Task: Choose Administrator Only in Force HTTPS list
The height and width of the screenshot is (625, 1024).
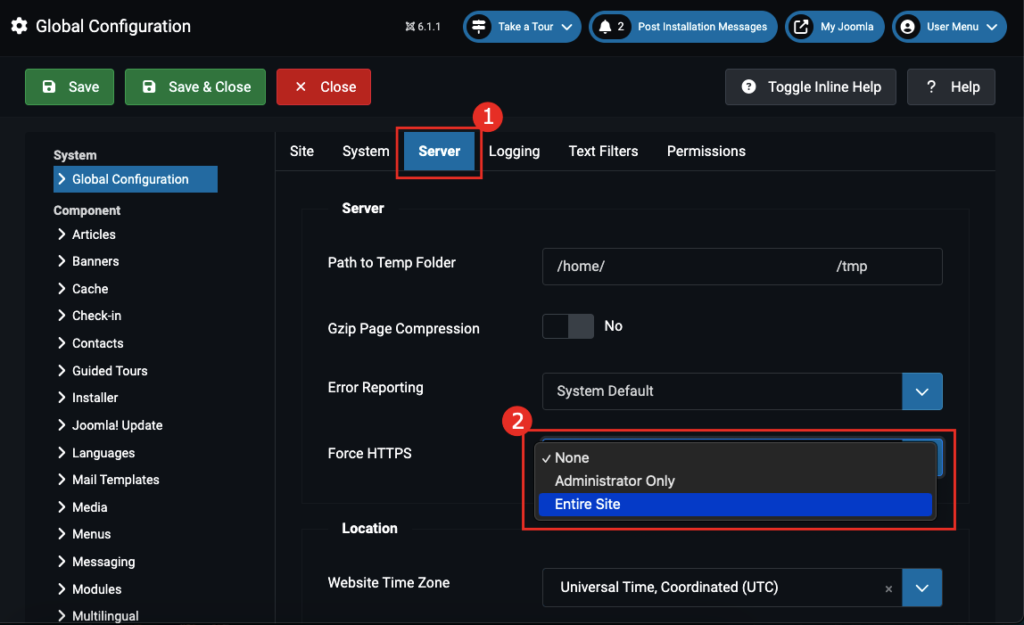Action: [x=735, y=481]
